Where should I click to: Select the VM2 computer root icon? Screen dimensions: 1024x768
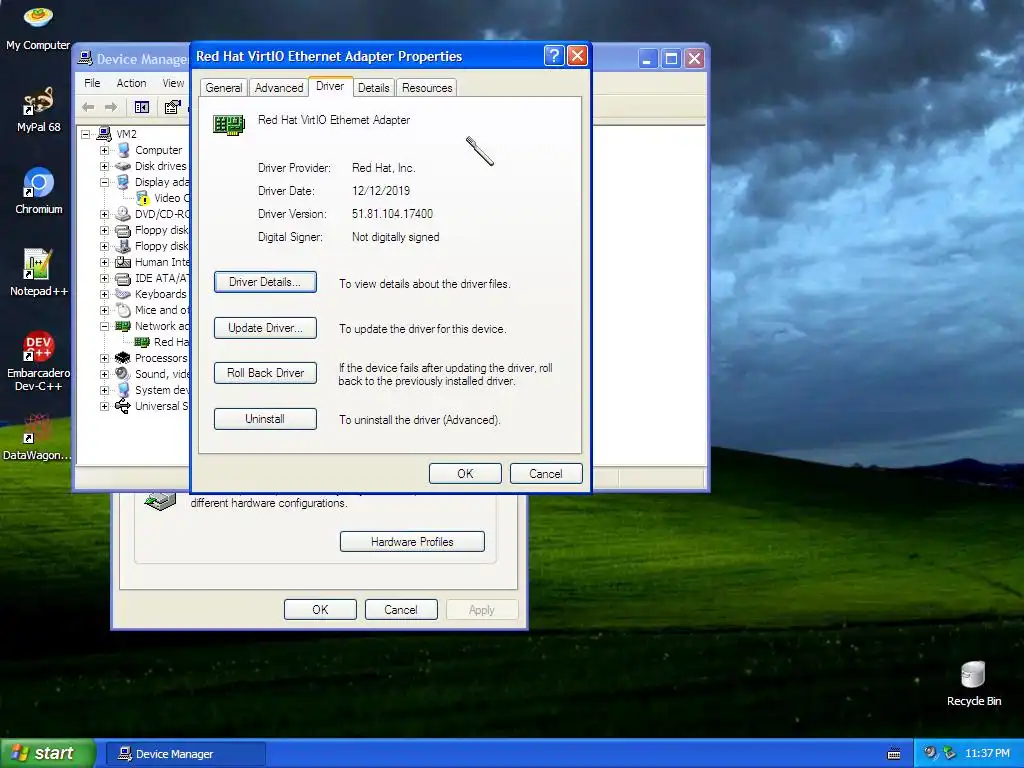[x=104, y=134]
